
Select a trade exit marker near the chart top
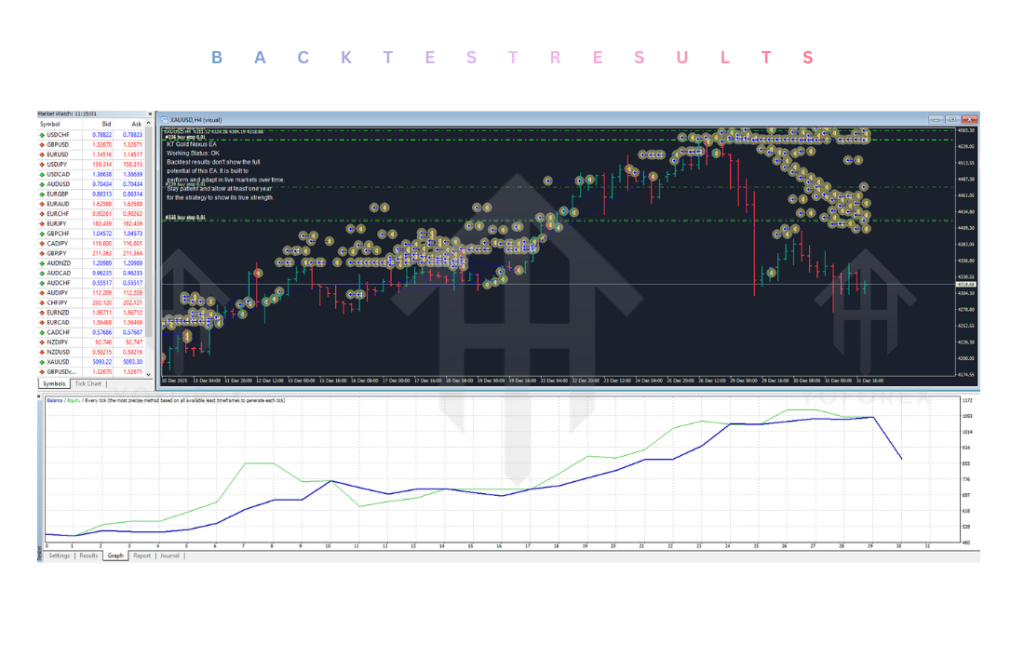(x=730, y=135)
